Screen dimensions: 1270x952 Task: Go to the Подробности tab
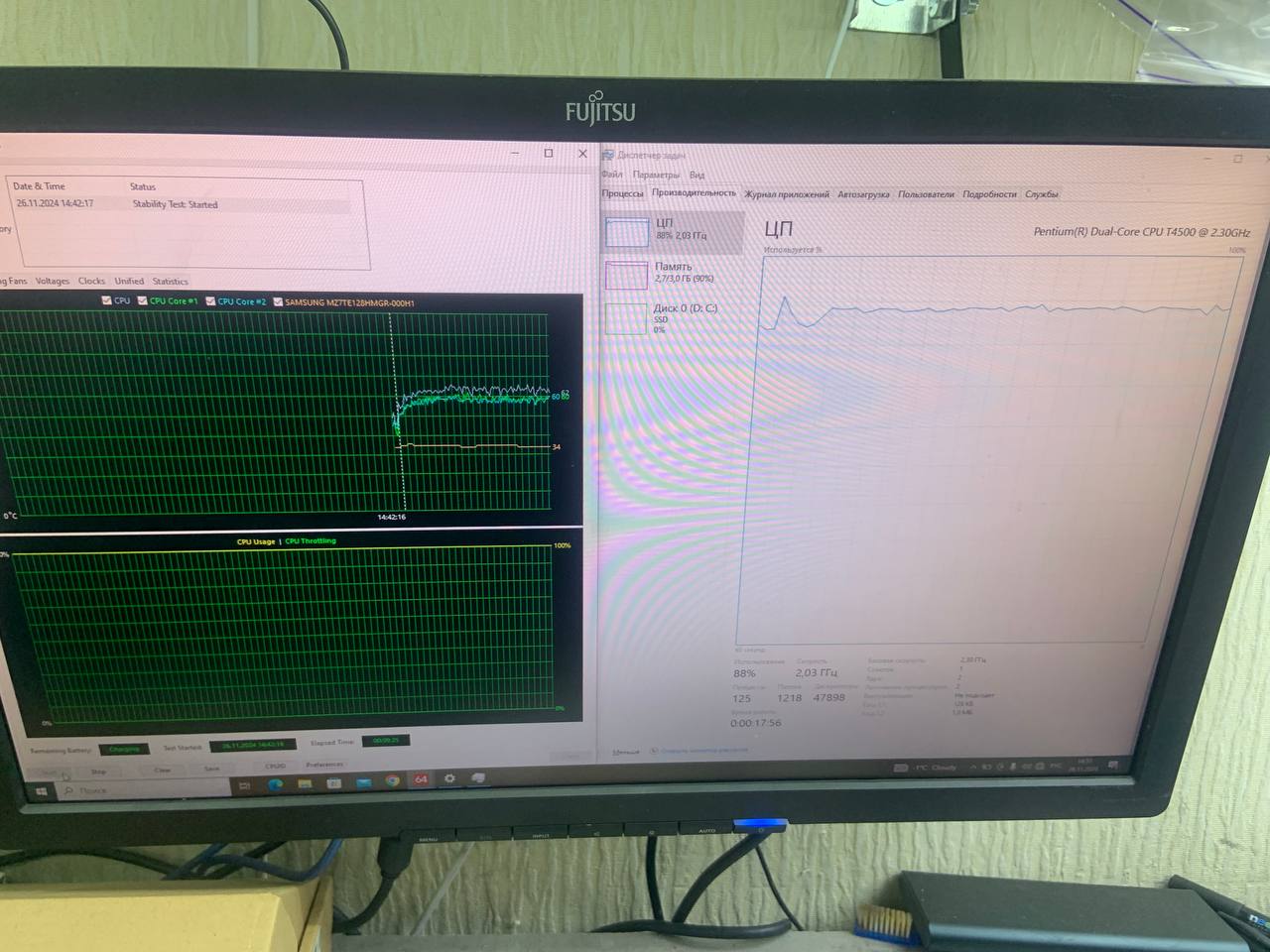click(989, 194)
